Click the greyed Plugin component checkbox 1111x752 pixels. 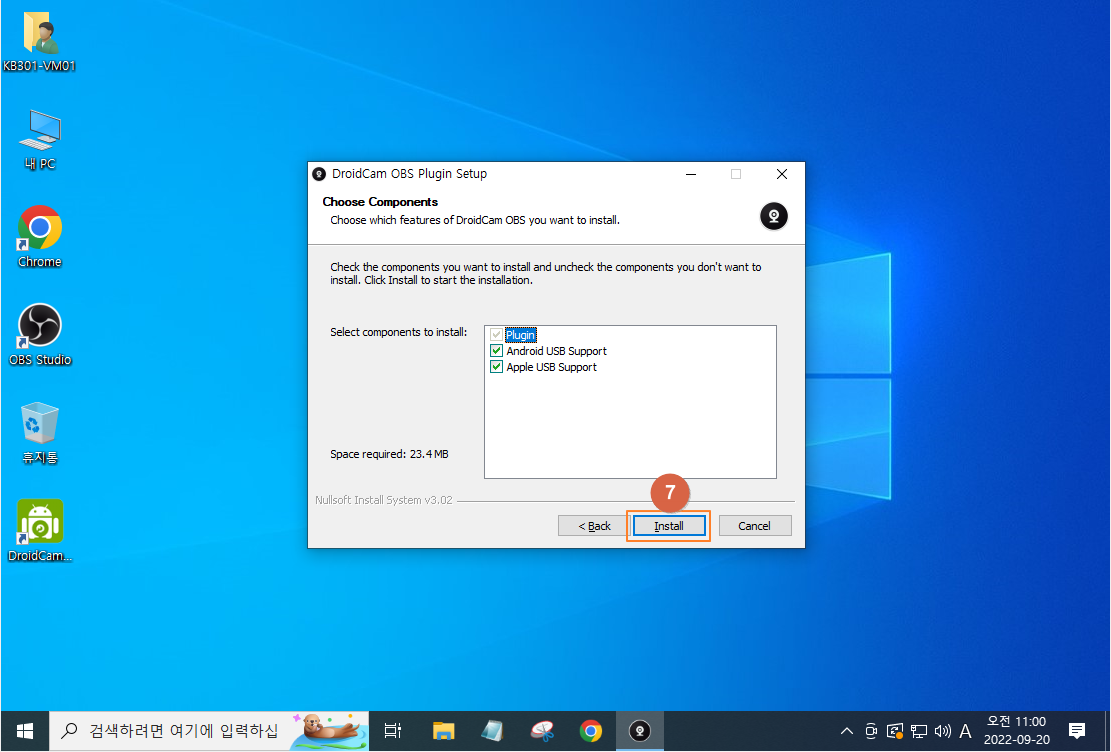coord(497,335)
